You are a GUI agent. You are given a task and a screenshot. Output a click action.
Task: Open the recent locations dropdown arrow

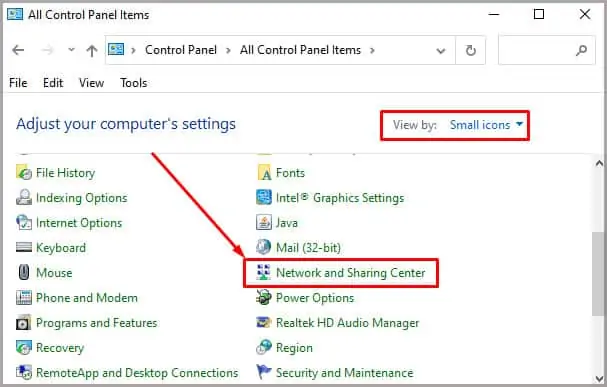71,50
